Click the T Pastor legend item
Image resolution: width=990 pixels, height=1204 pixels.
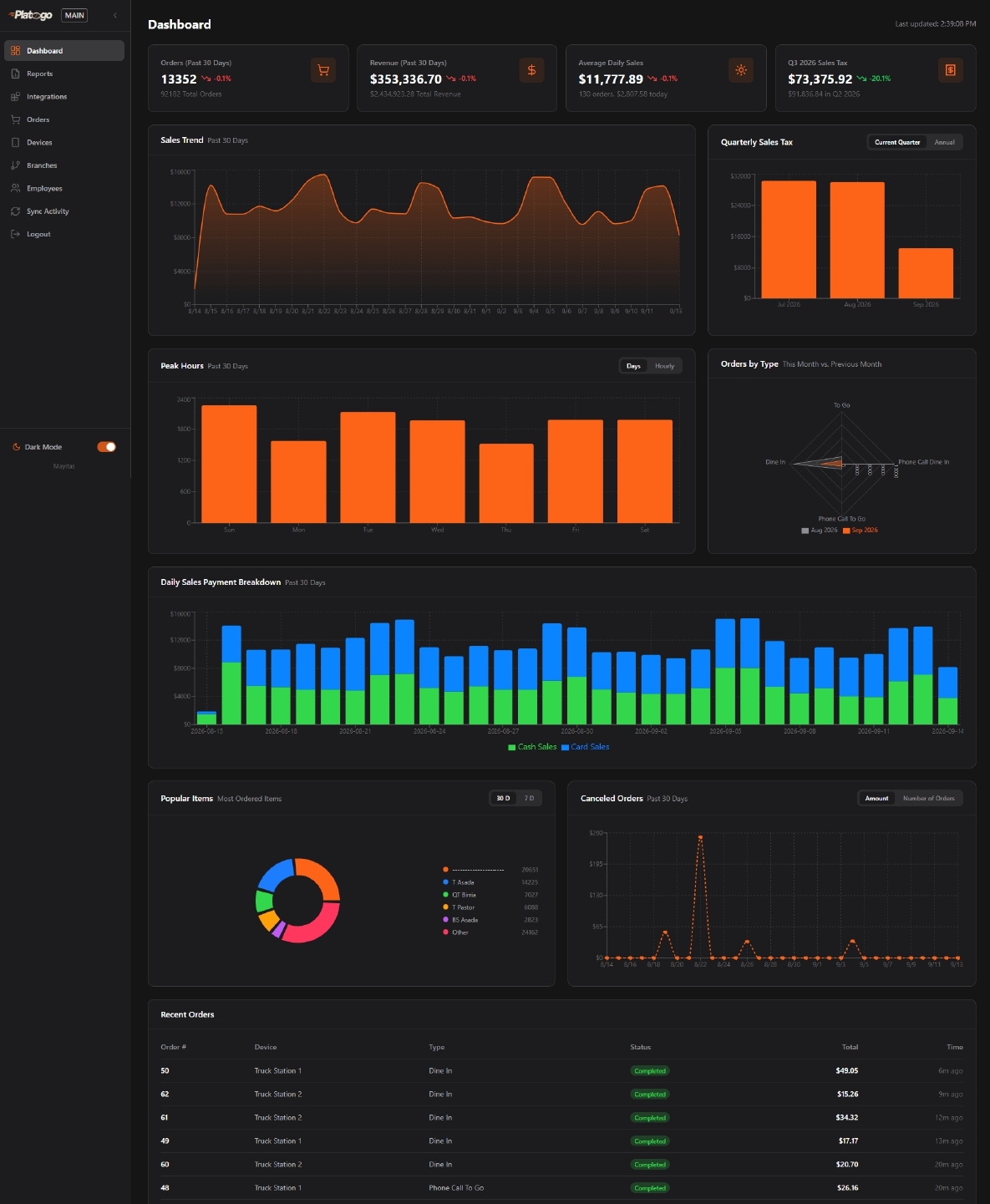pos(490,907)
